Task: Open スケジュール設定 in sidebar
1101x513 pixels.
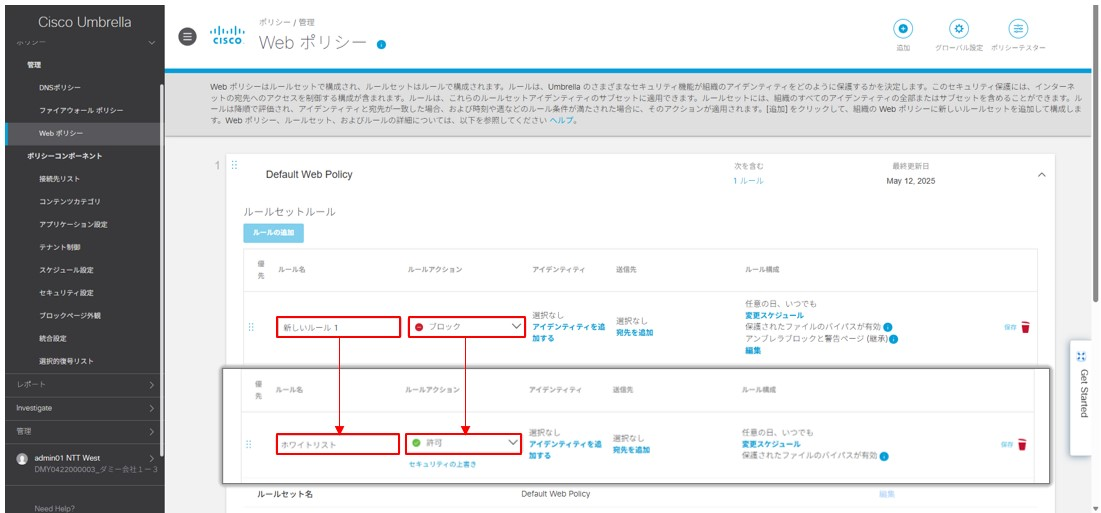Action: (66, 270)
